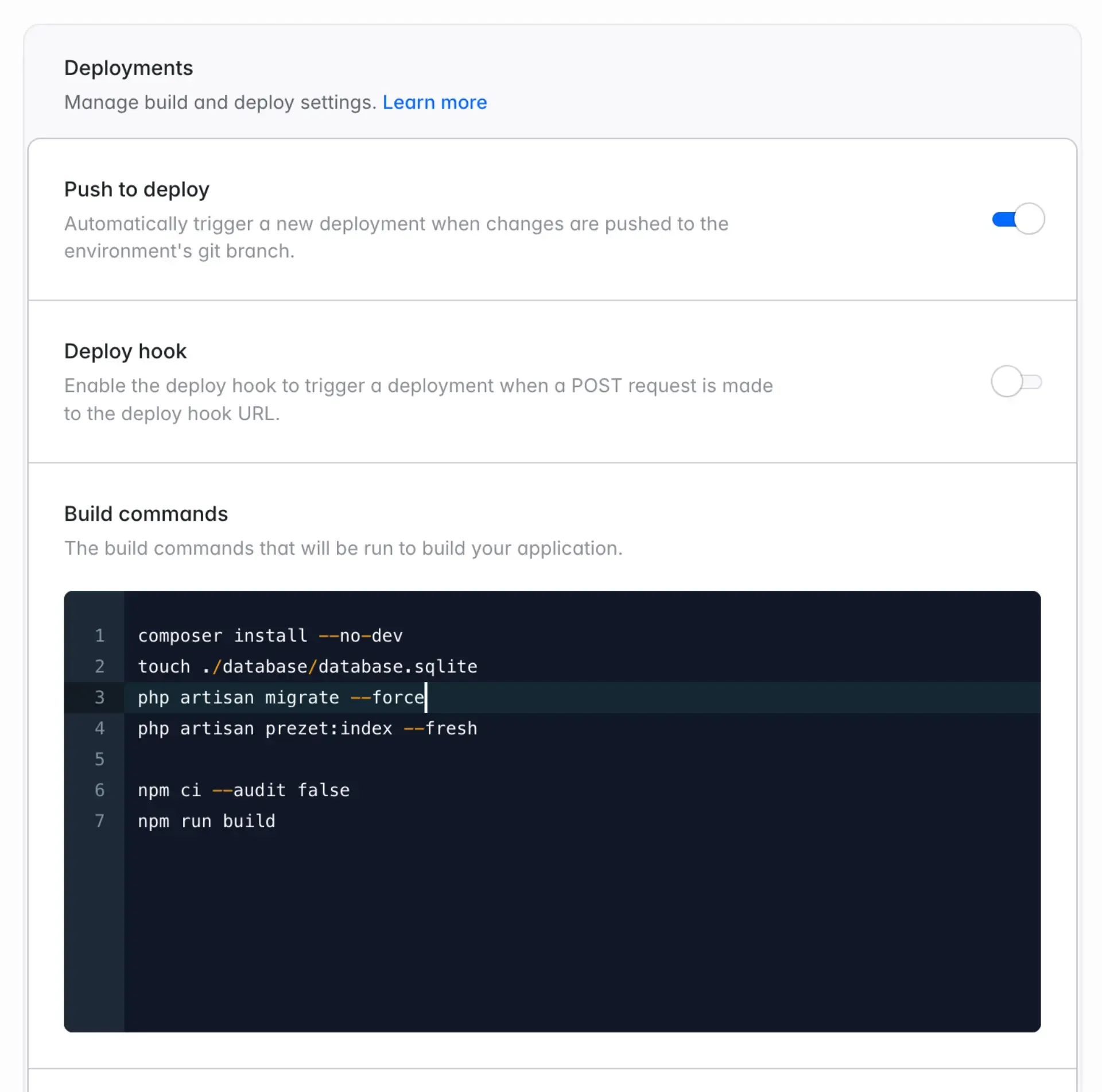Click line number 1 in the gutter
The height and width of the screenshot is (1092, 1102).
99,636
